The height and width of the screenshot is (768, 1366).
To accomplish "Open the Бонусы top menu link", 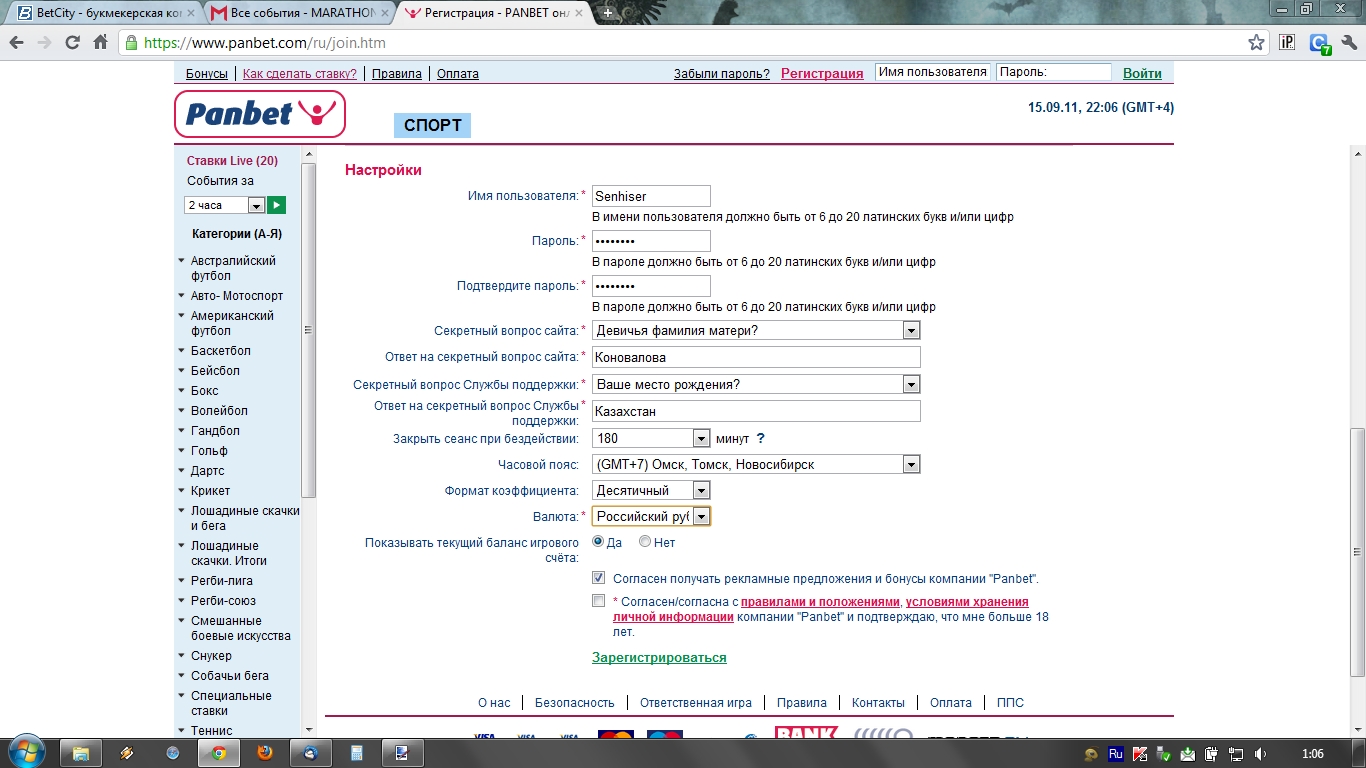I will pos(207,74).
